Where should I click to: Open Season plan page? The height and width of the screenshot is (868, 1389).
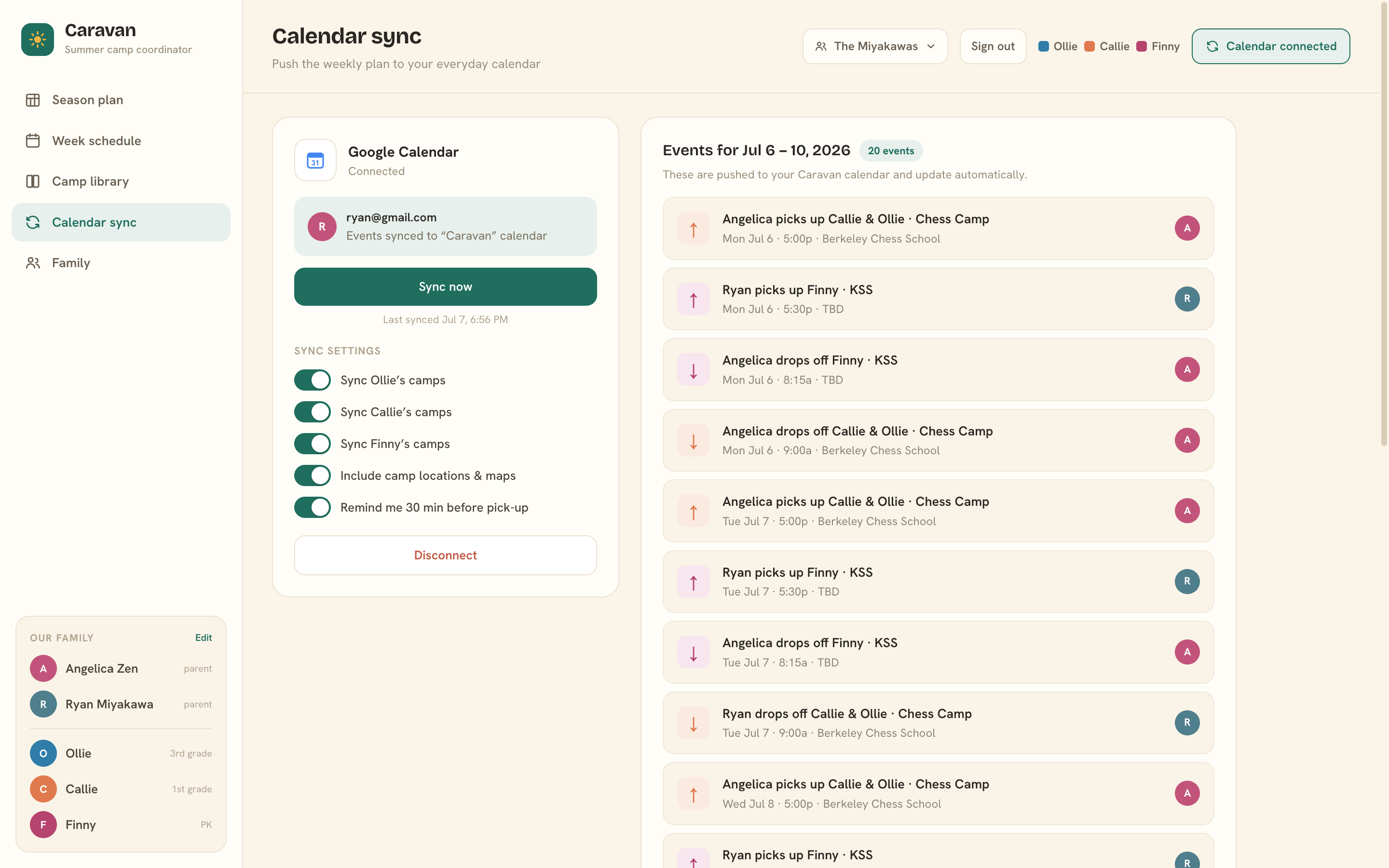click(x=121, y=100)
